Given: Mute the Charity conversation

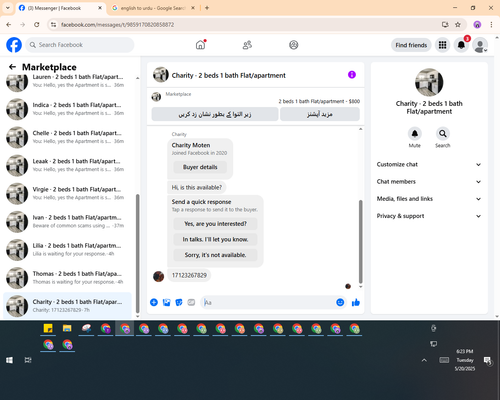Looking at the screenshot, I should click(414, 134).
